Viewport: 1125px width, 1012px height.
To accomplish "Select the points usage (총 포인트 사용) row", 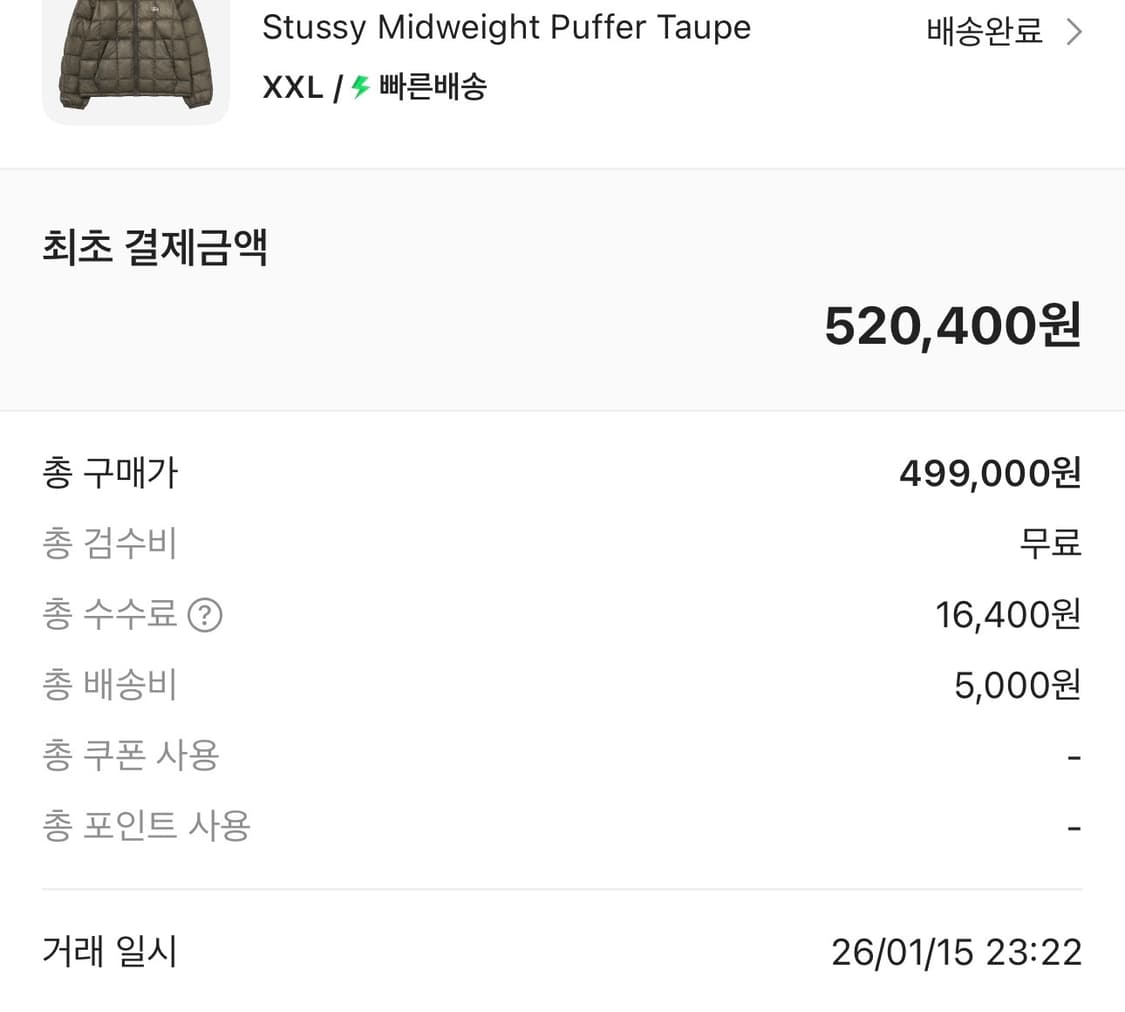I will (146, 826).
